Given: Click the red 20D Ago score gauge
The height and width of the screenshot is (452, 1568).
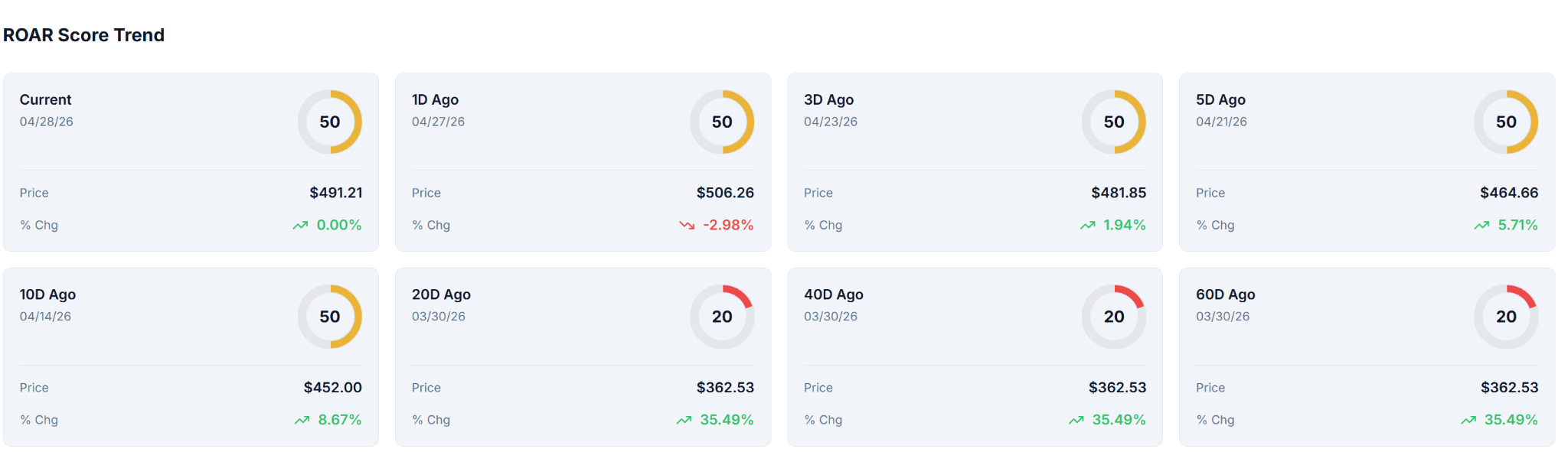Looking at the screenshot, I should (722, 317).
